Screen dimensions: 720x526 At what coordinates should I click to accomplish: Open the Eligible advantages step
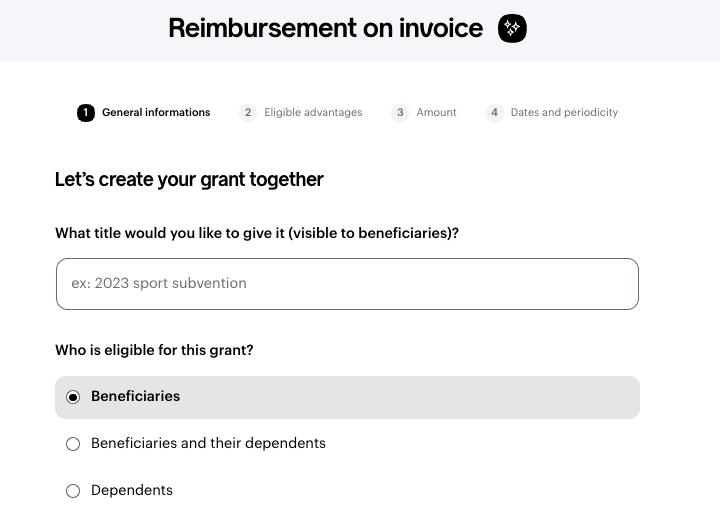313,113
